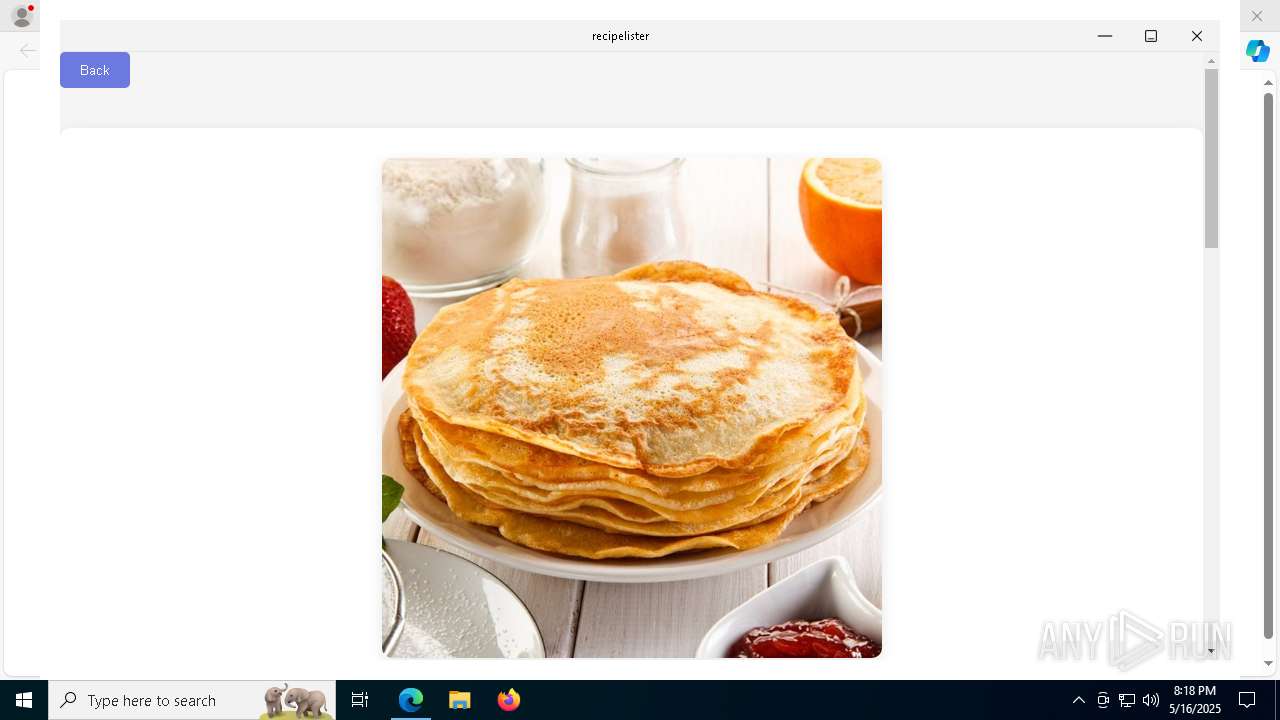Click the Edge window's scrollbar down arrow
Viewport: 1280px width, 720px height.
(1268, 663)
